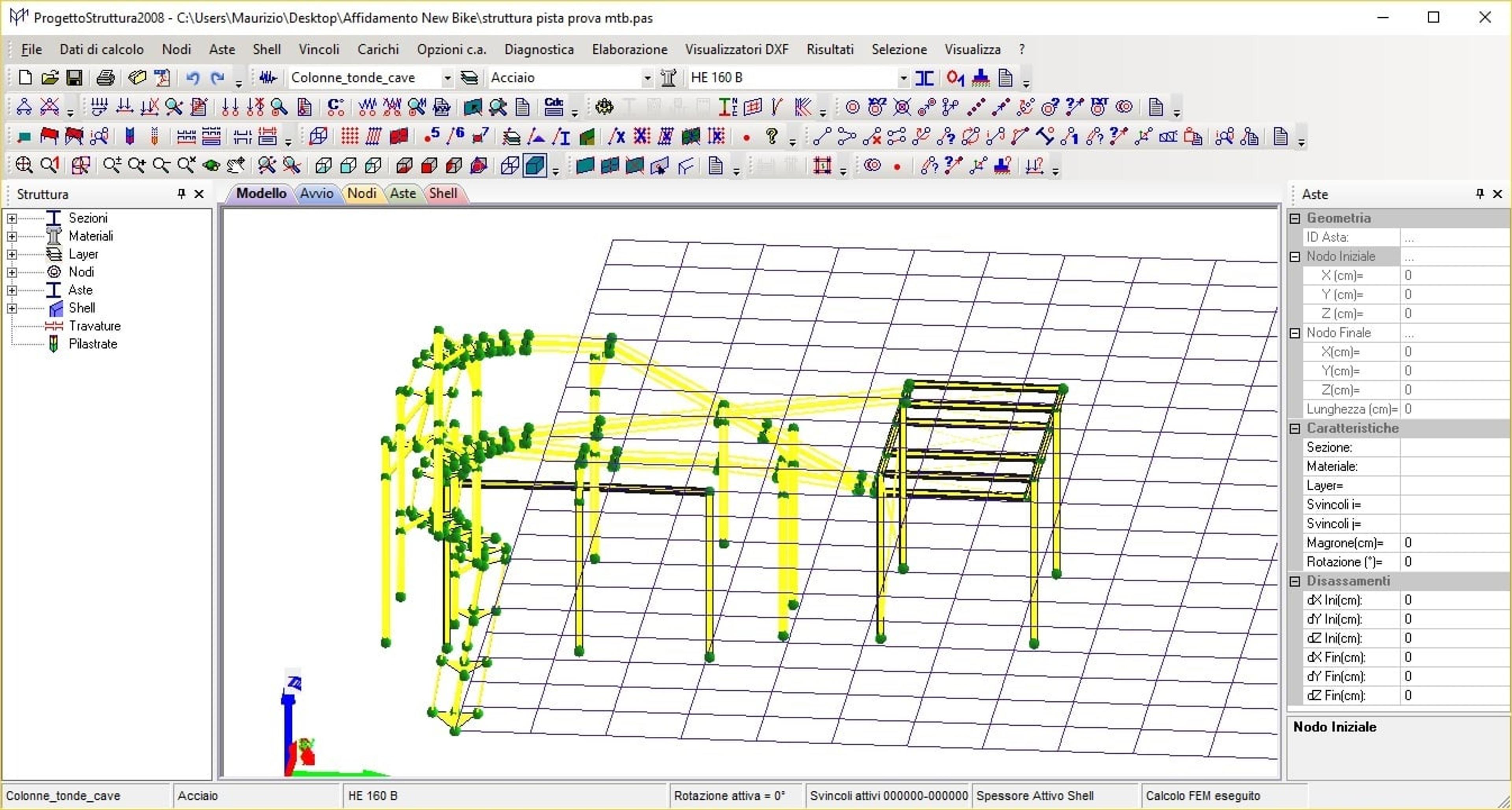Click the Print icon in toolbar
The height and width of the screenshot is (810, 1512).
[x=105, y=78]
